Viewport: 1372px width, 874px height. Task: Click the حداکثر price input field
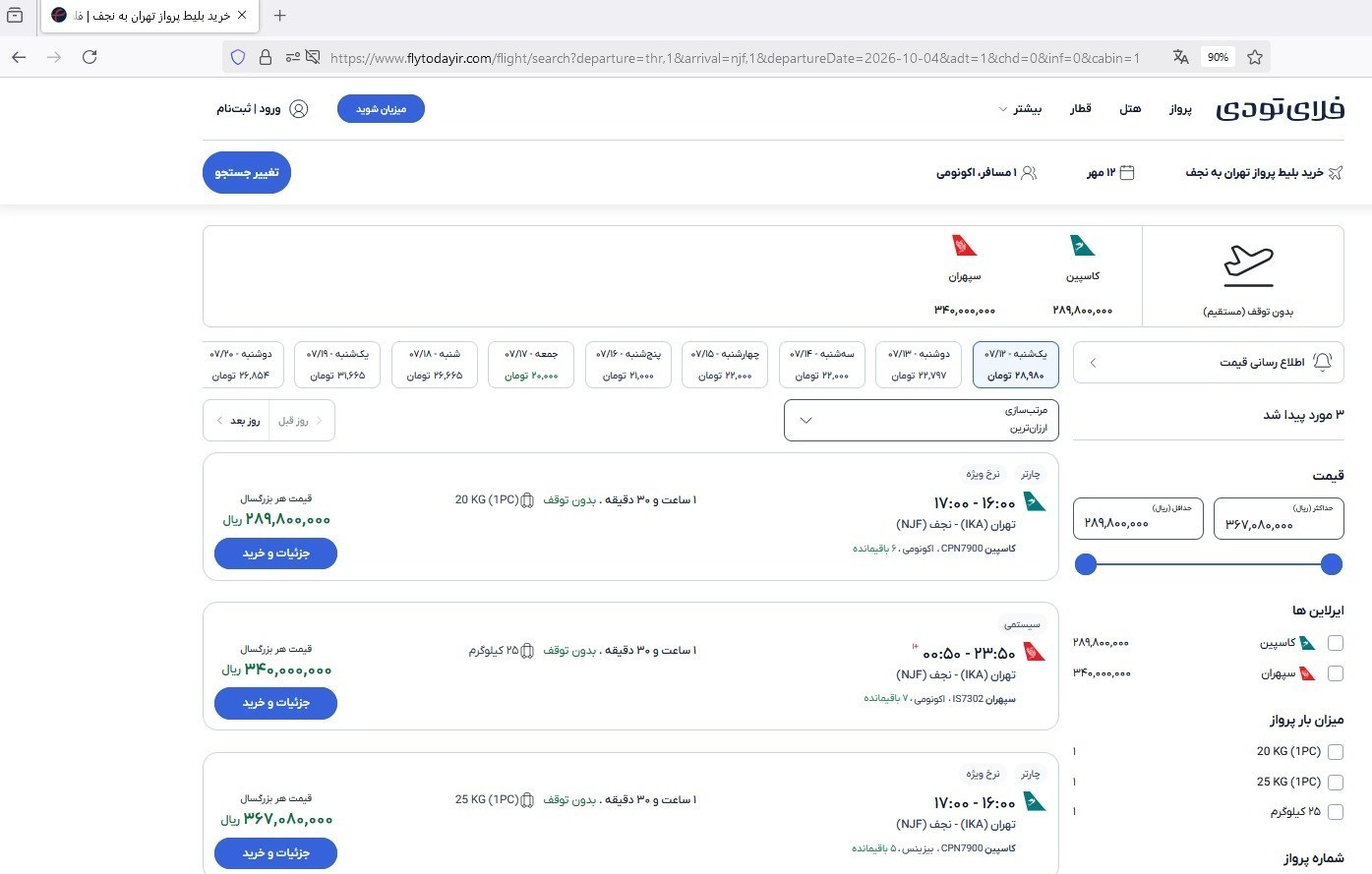point(1279,518)
